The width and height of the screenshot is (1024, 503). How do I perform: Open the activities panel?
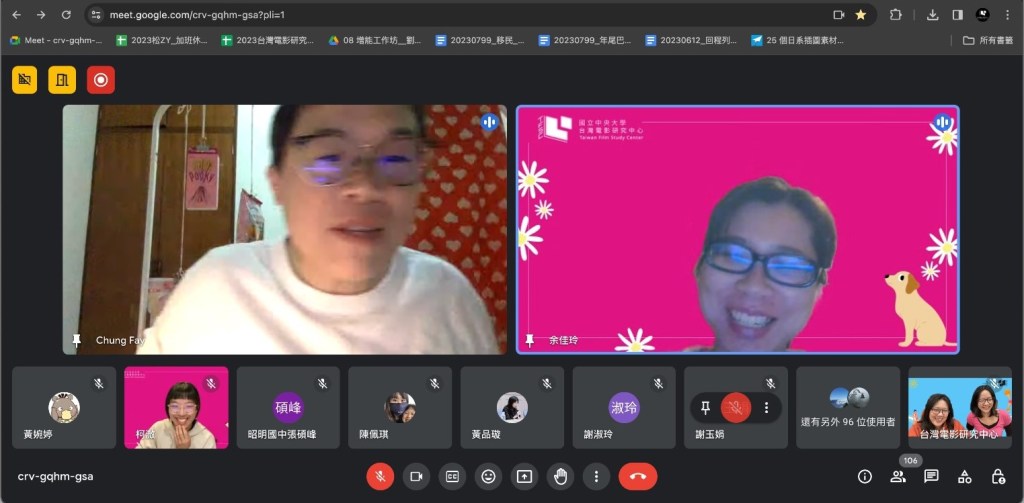coord(964,477)
